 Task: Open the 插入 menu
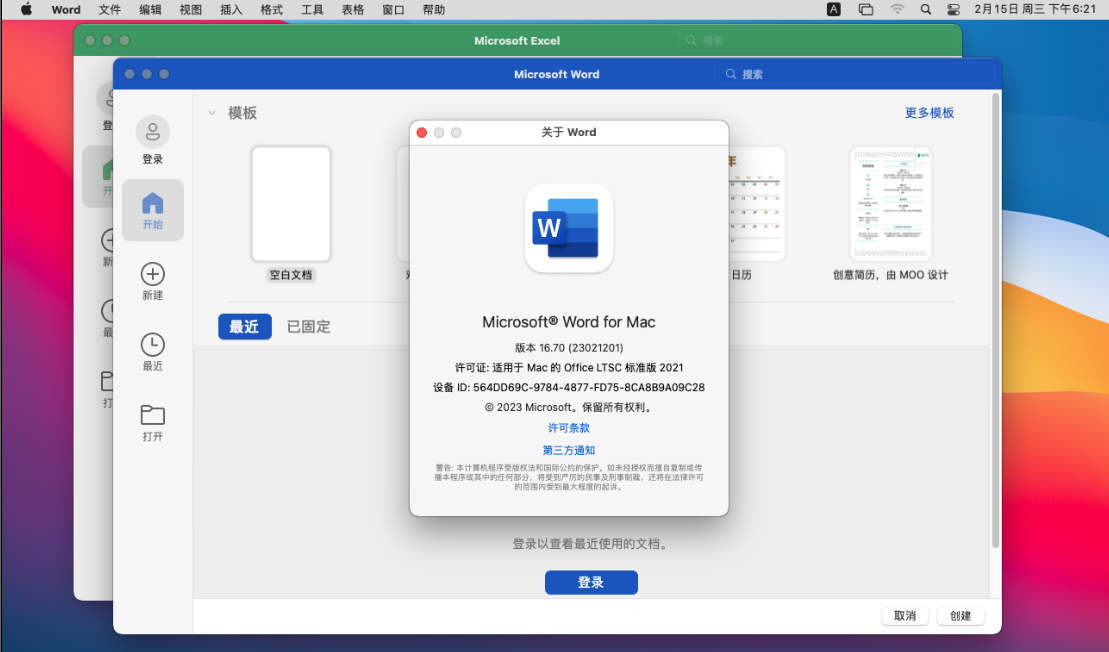pyautogui.click(x=231, y=9)
